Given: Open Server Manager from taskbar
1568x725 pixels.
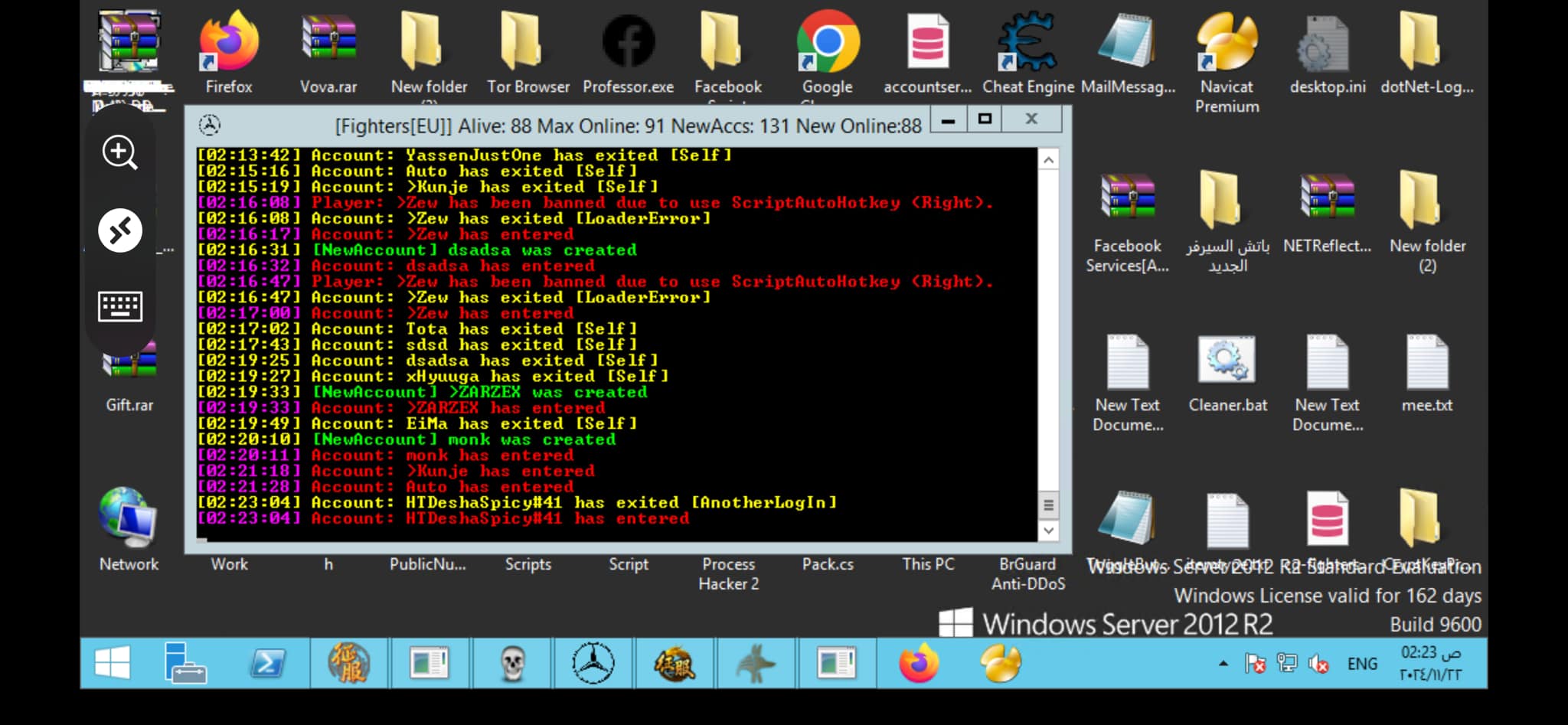Looking at the screenshot, I should (185, 663).
